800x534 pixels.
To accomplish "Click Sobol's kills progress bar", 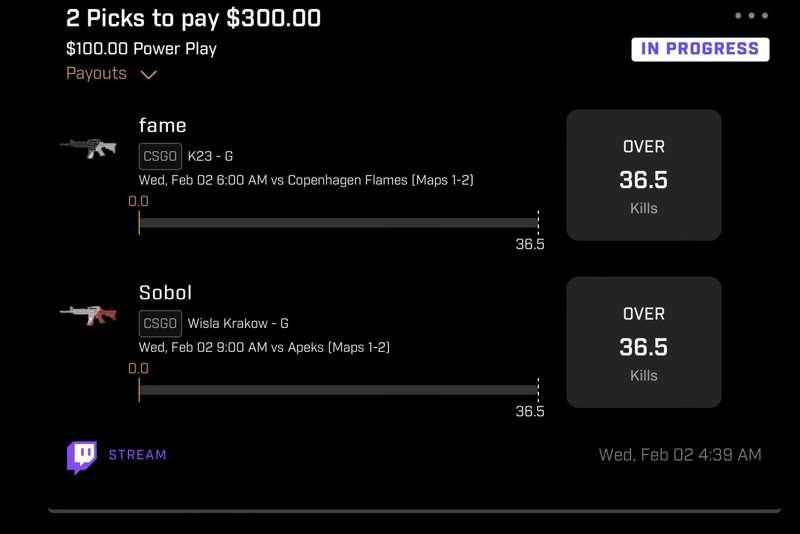I will click(x=339, y=390).
